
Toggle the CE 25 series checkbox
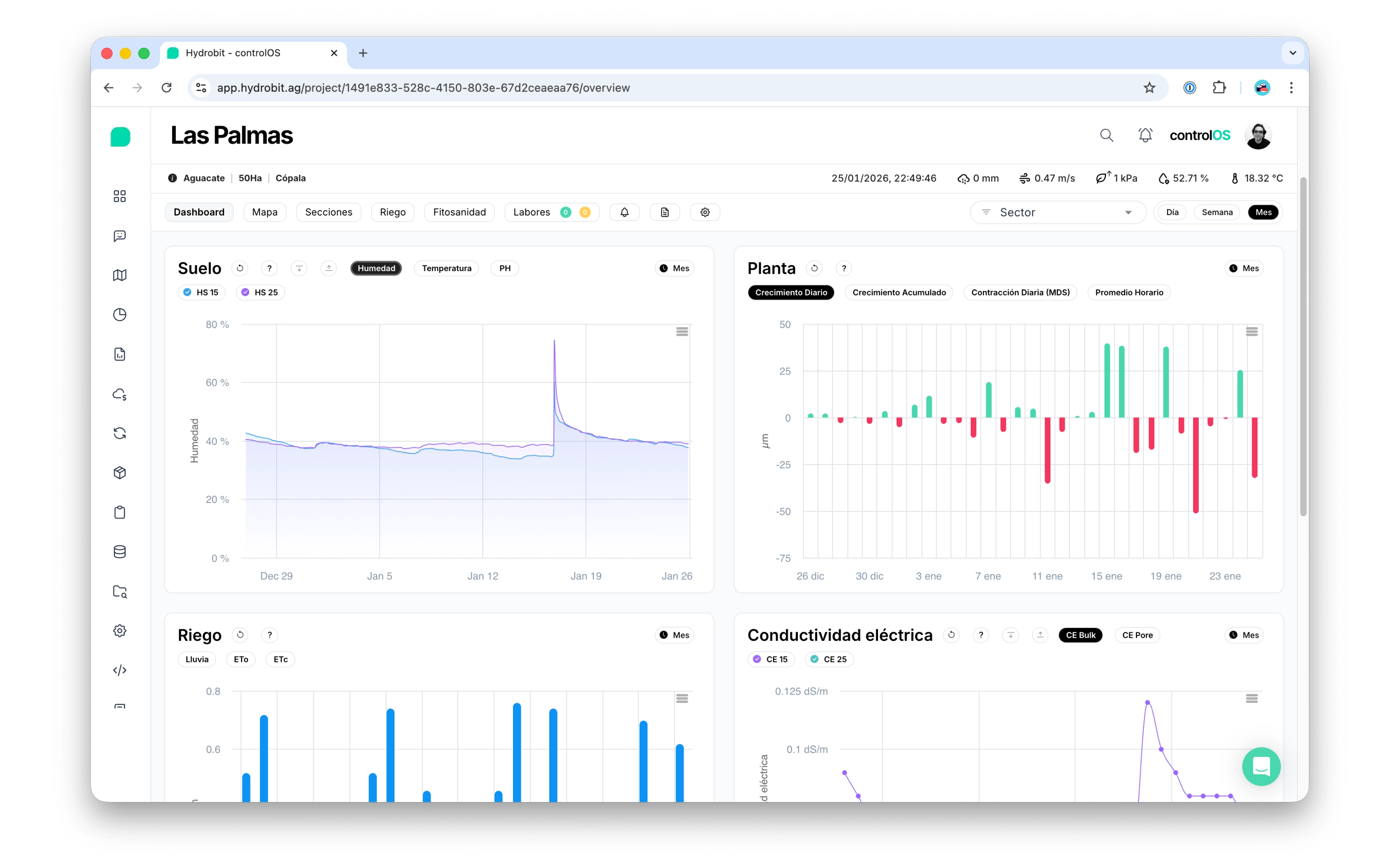[x=815, y=659]
